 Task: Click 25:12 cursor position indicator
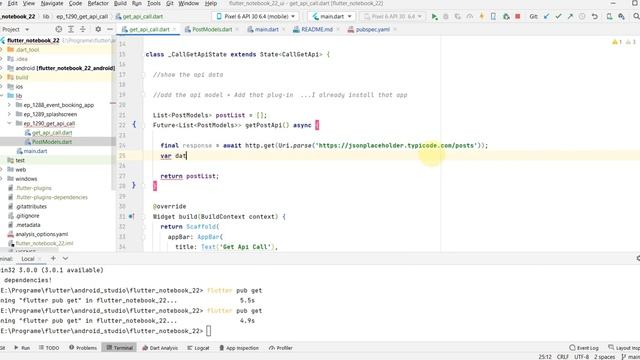pyautogui.click(x=545, y=357)
